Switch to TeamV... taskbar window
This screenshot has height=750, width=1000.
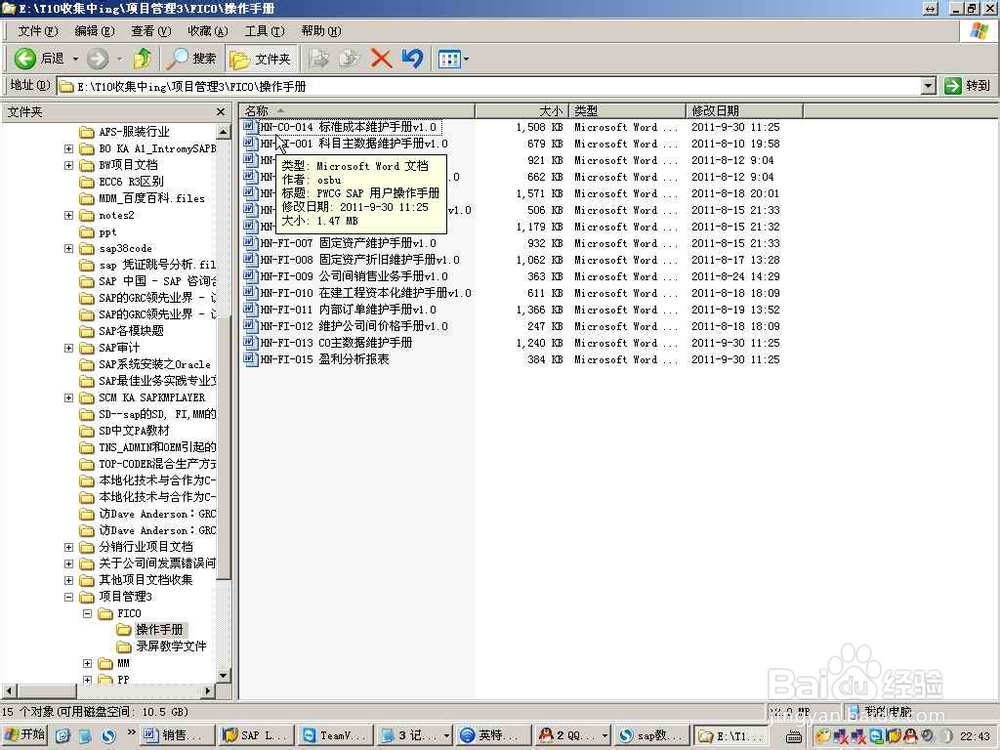[x=335, y=735]
